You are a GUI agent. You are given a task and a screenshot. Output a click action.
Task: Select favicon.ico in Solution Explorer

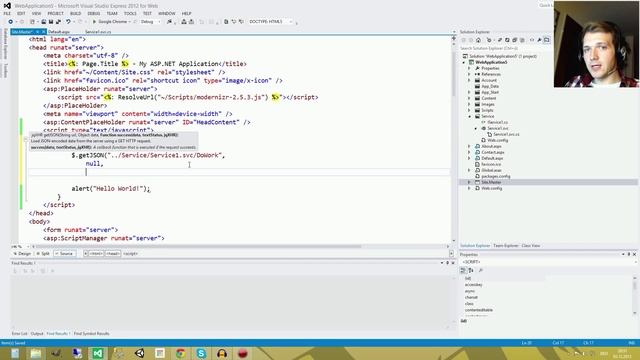click(491, 164)
